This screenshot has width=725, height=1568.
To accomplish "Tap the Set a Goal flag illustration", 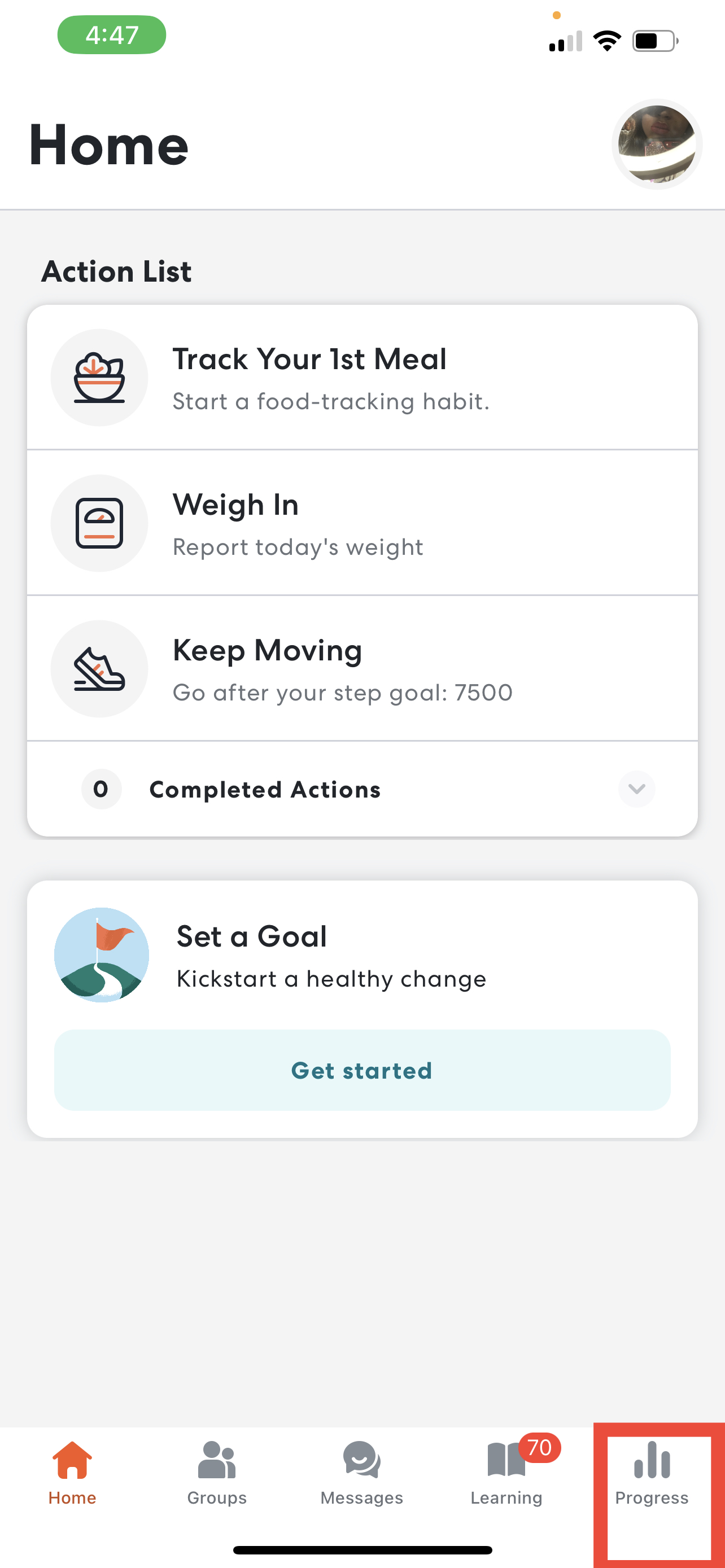I will [x=102, y=954].
